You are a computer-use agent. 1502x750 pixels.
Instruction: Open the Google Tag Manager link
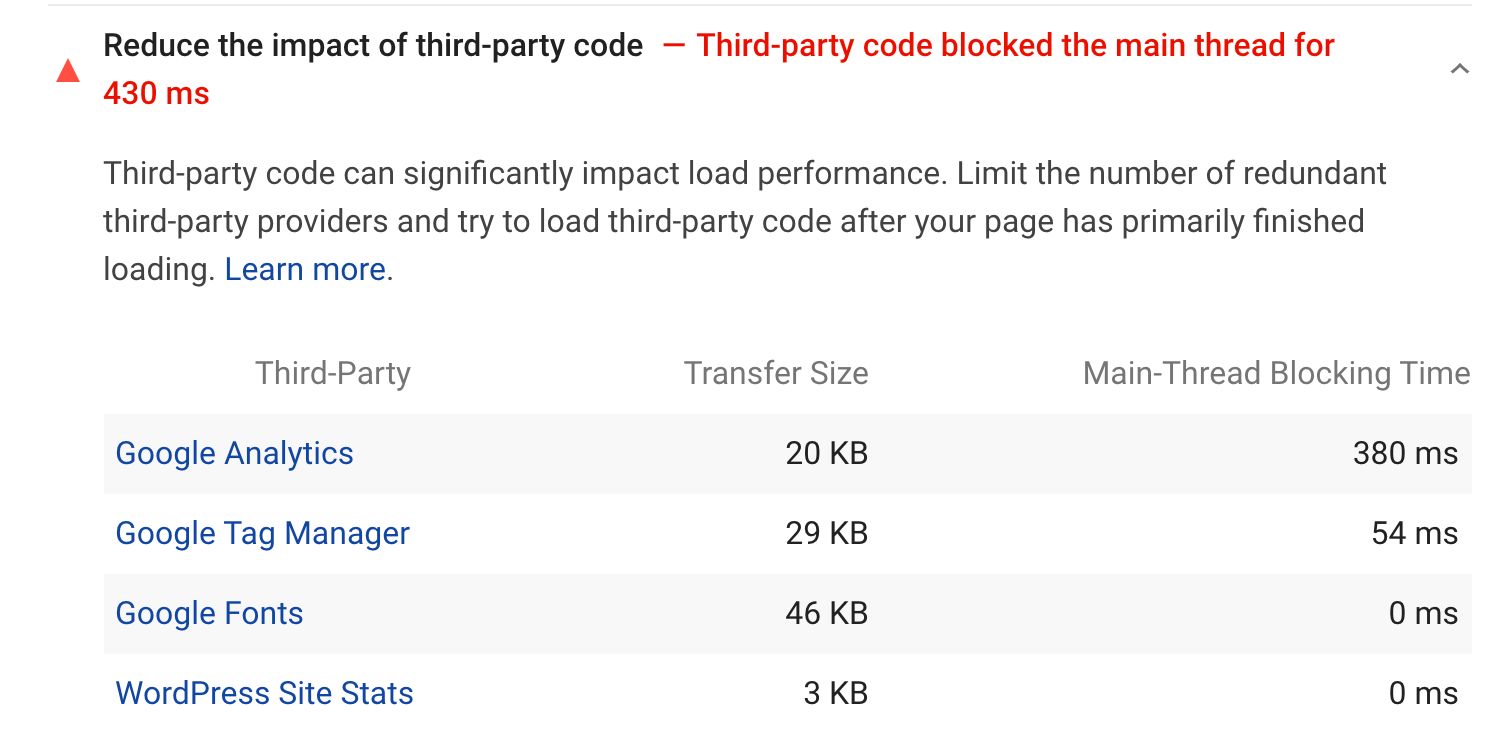(263, 533)
